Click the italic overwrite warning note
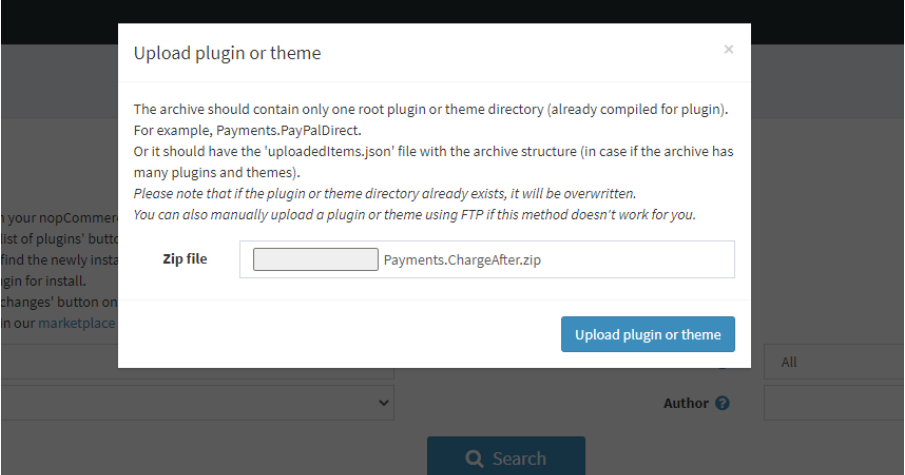 click(x=384, y=193)
